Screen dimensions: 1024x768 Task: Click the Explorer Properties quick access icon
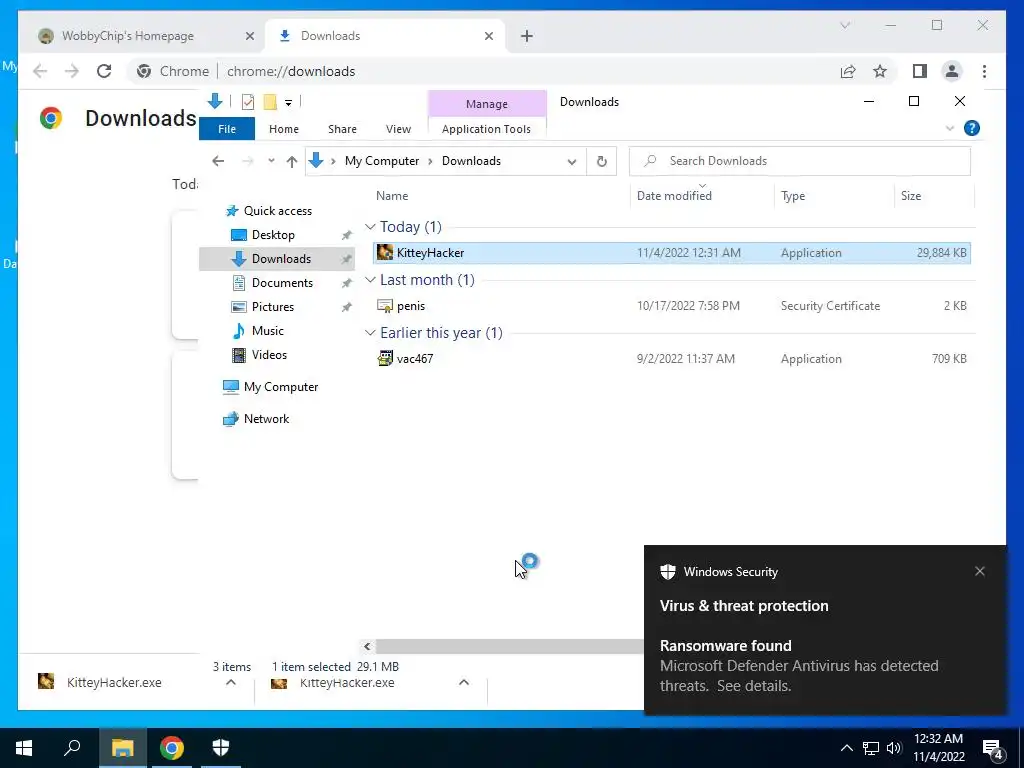point(248,102)
